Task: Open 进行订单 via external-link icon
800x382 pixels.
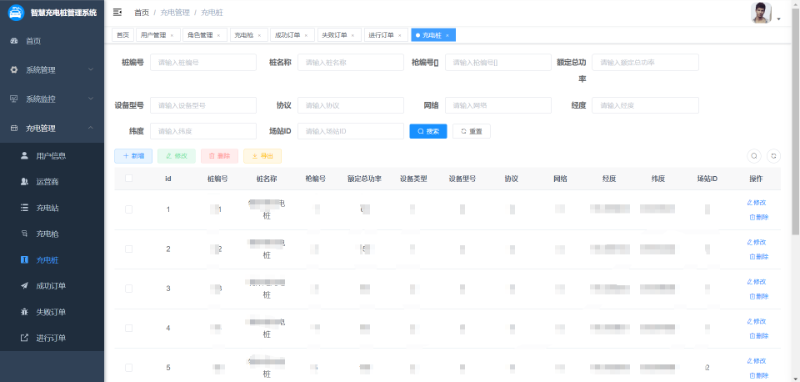Action: coord(24,338)
